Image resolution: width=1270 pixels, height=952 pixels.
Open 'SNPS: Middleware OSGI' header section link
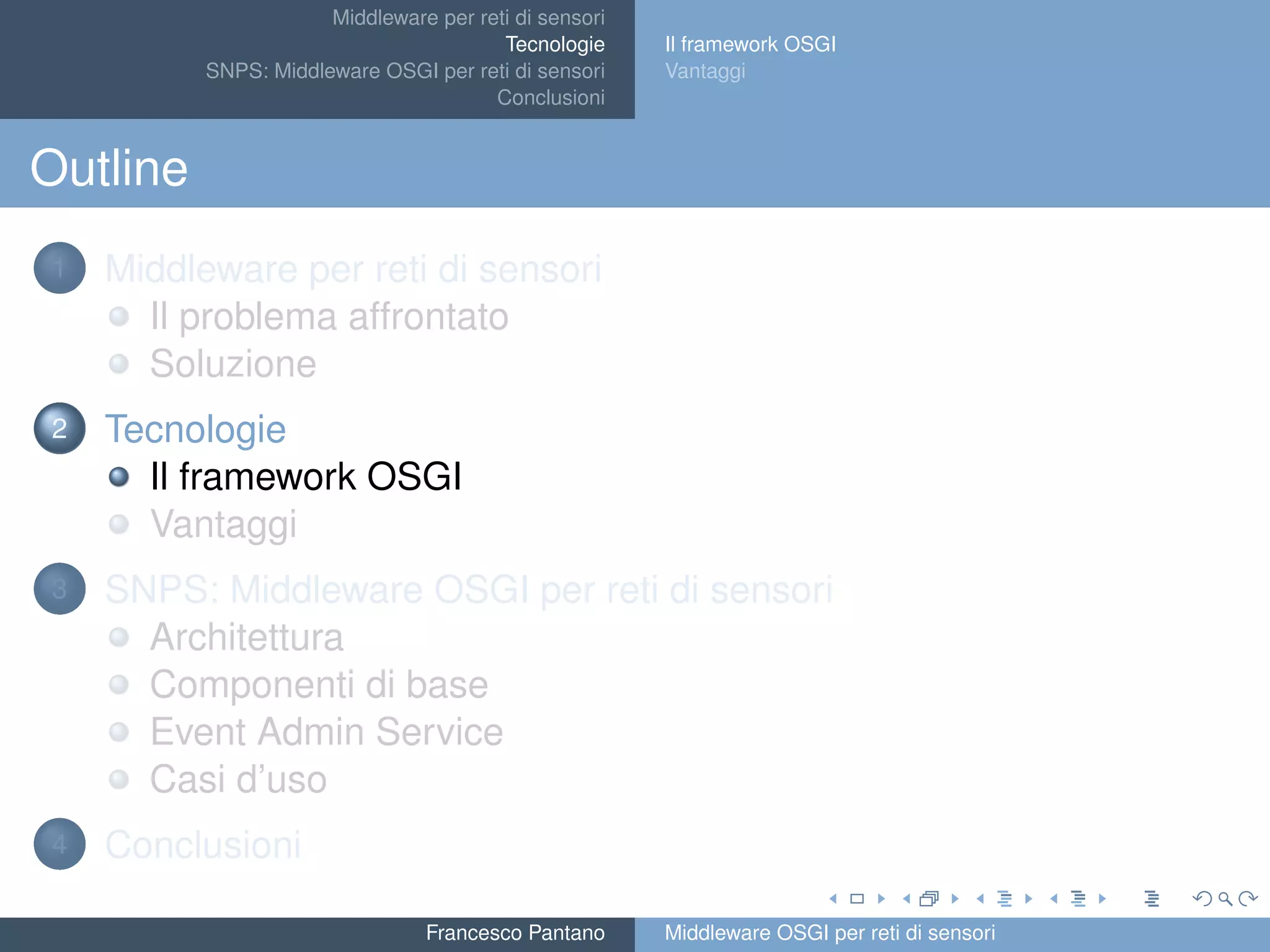click(x=405, y=71)
